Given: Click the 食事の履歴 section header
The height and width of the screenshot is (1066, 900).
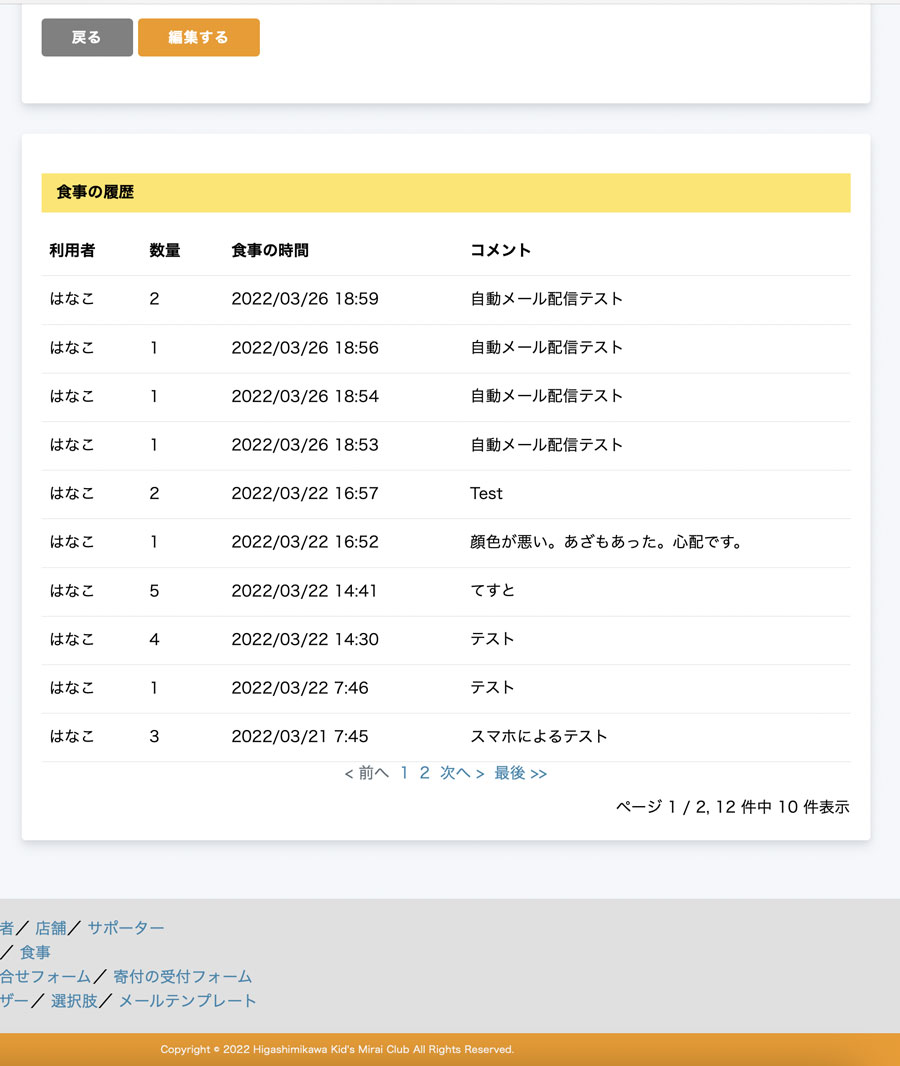Looking at the screenshot, I should pos(95,192).
